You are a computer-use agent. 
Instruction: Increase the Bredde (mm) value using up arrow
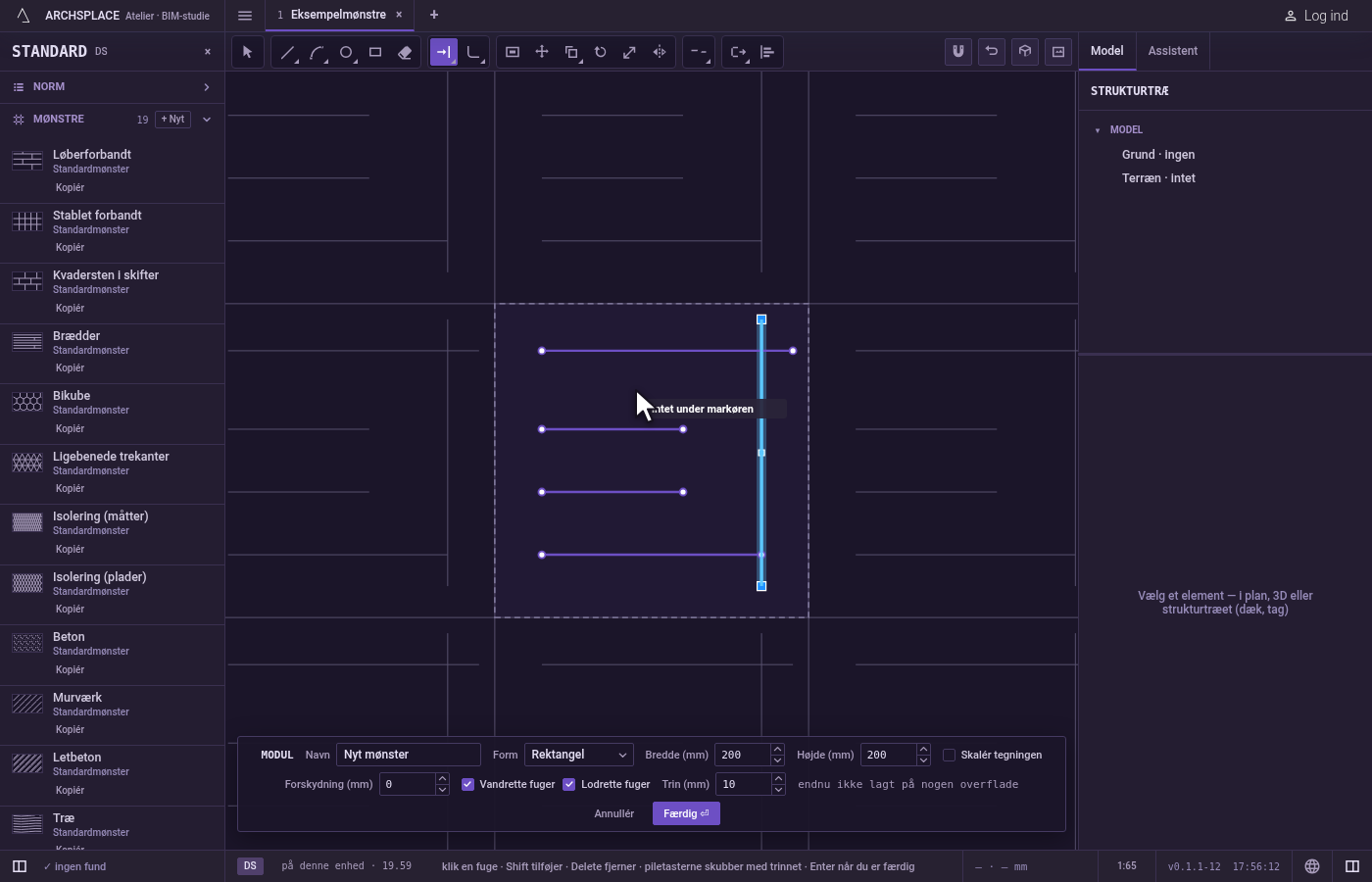click(x=777, y=750)
